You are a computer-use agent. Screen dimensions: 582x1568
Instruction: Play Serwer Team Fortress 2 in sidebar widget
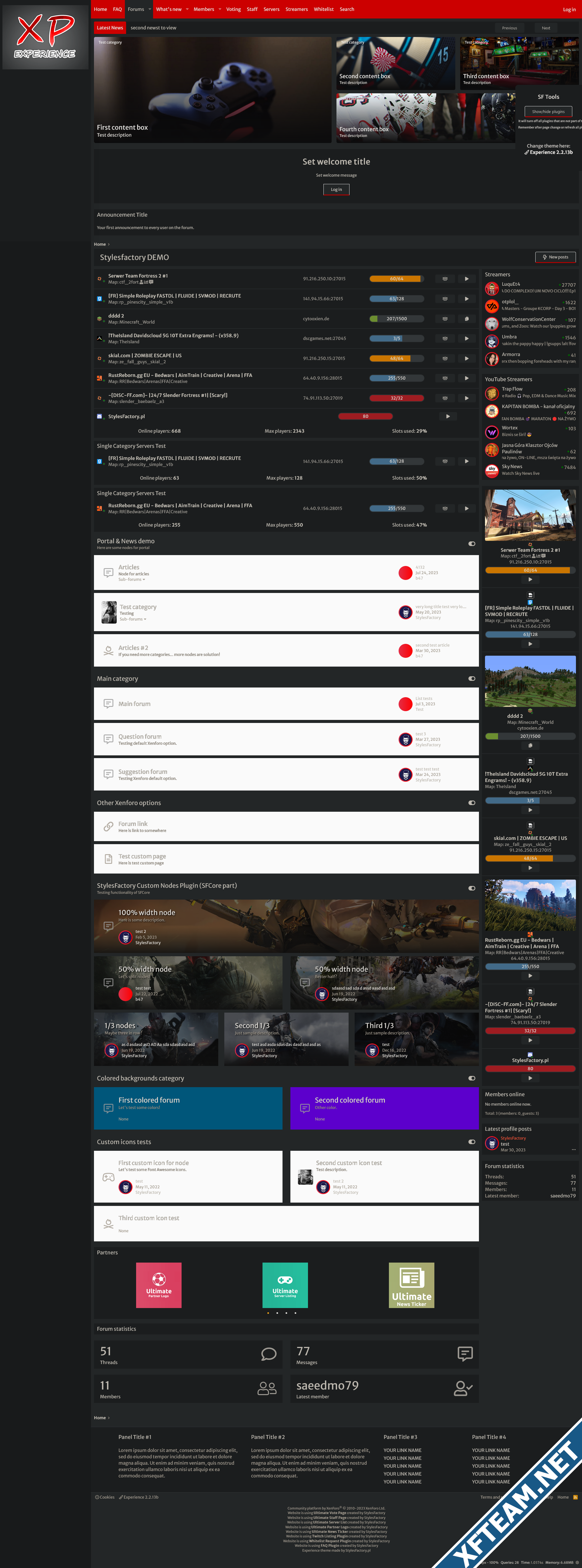530,579
